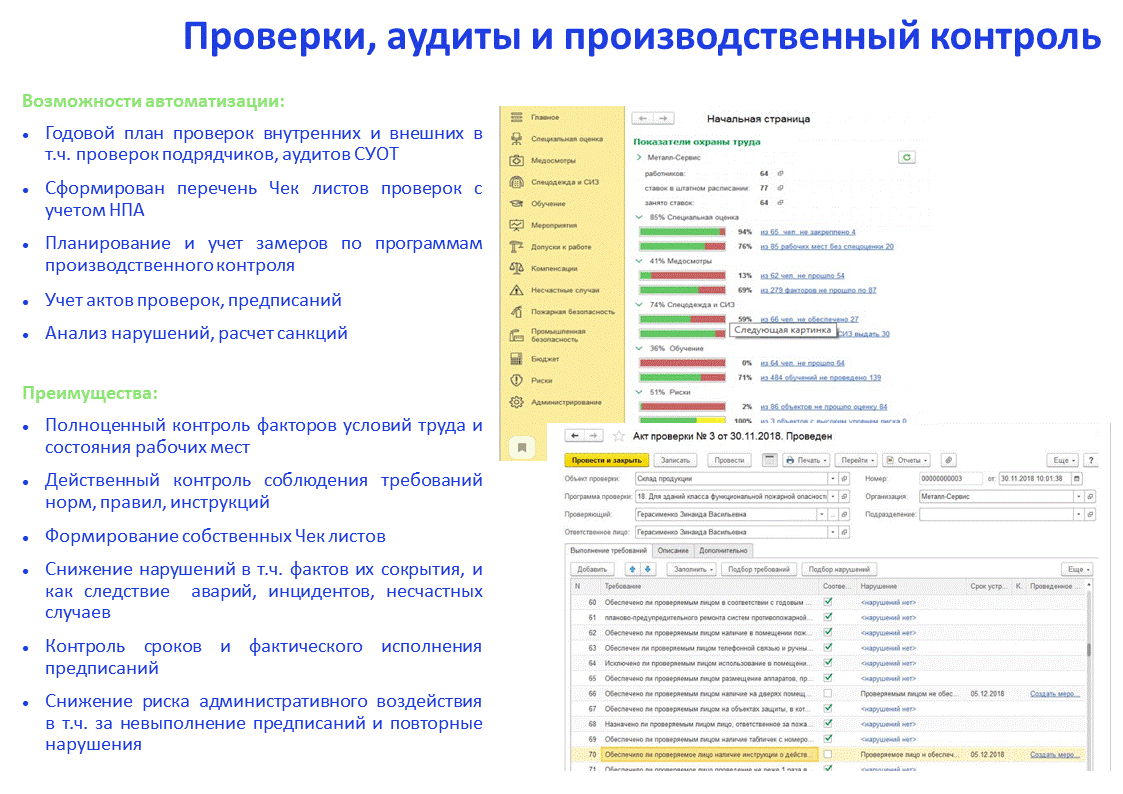The image size is (1123, 794).
Task: Collapse the 85% Специальная оценка group
Action: tap(639, 217)
